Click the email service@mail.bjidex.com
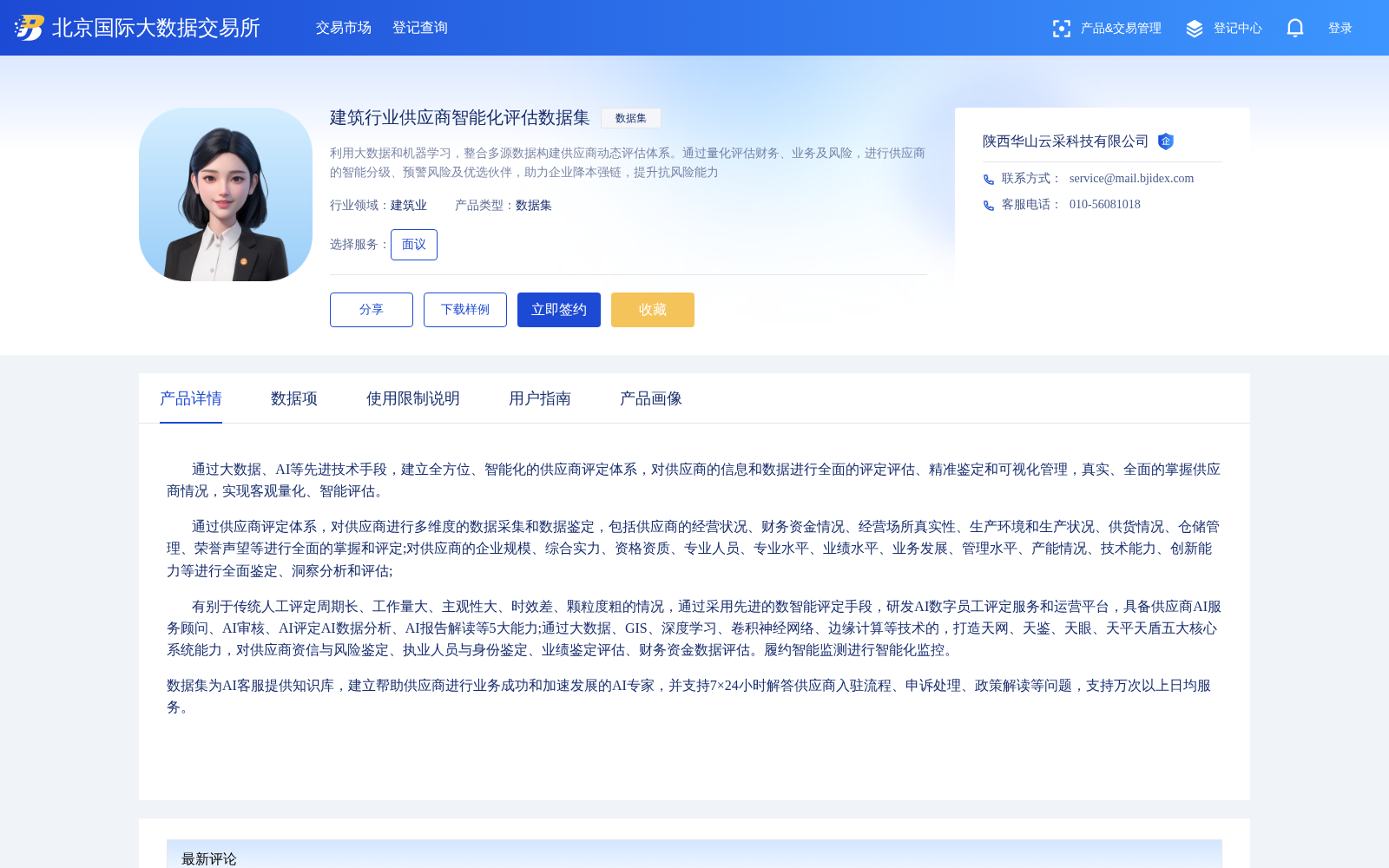1389x868 pixels. (1131, 179)
